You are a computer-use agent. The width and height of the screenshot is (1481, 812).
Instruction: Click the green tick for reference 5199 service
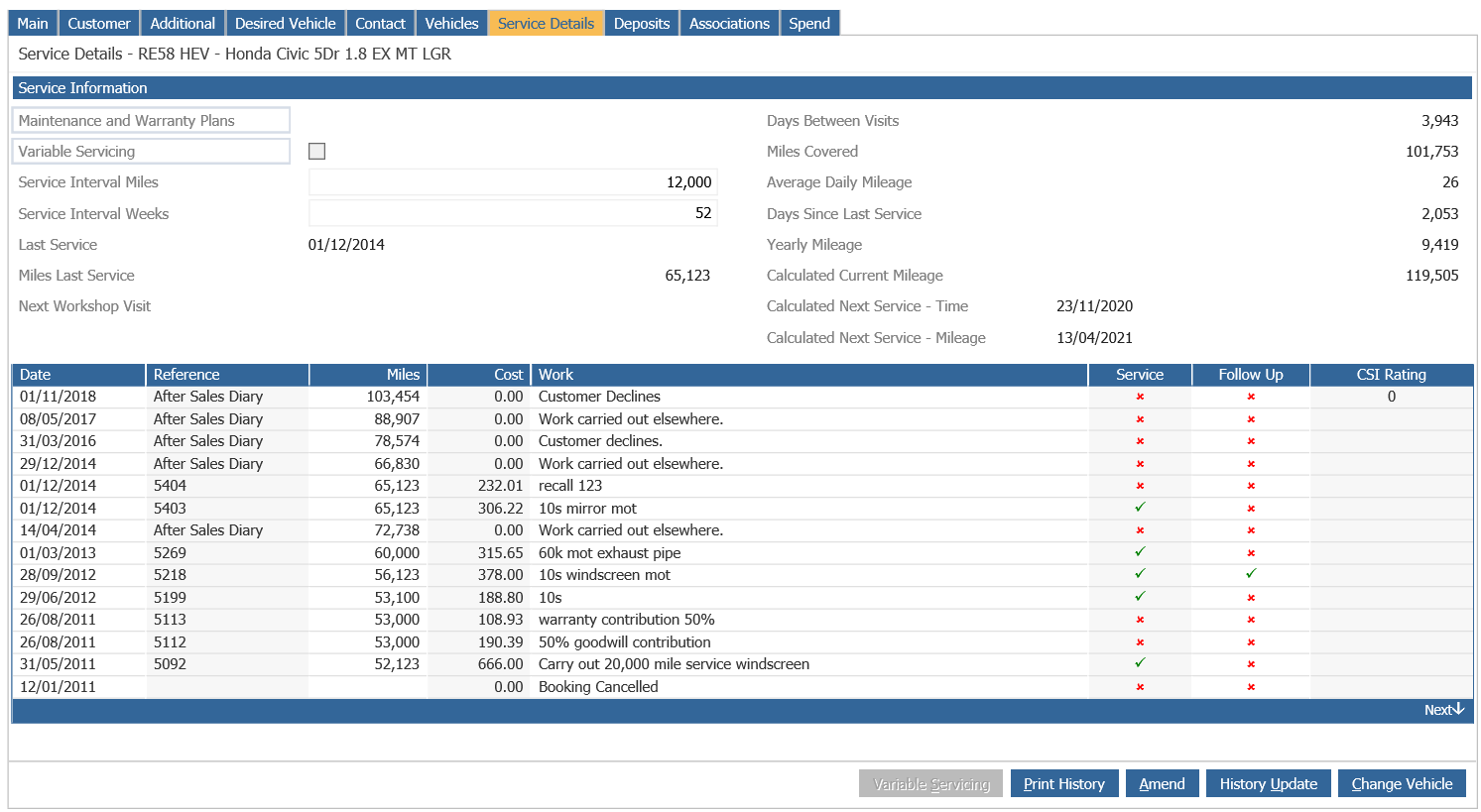1139,597
